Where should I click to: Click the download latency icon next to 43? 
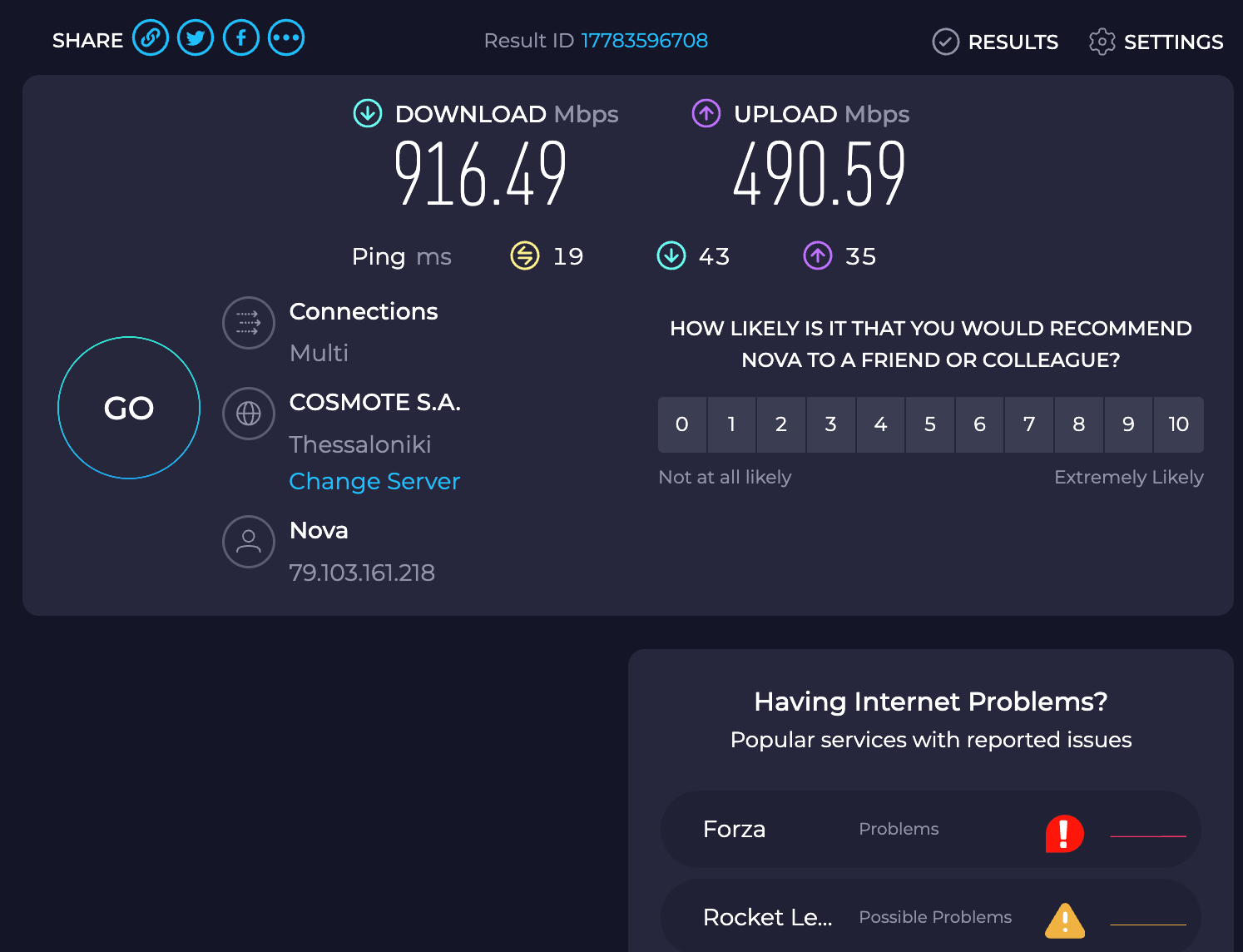point(671,256)
